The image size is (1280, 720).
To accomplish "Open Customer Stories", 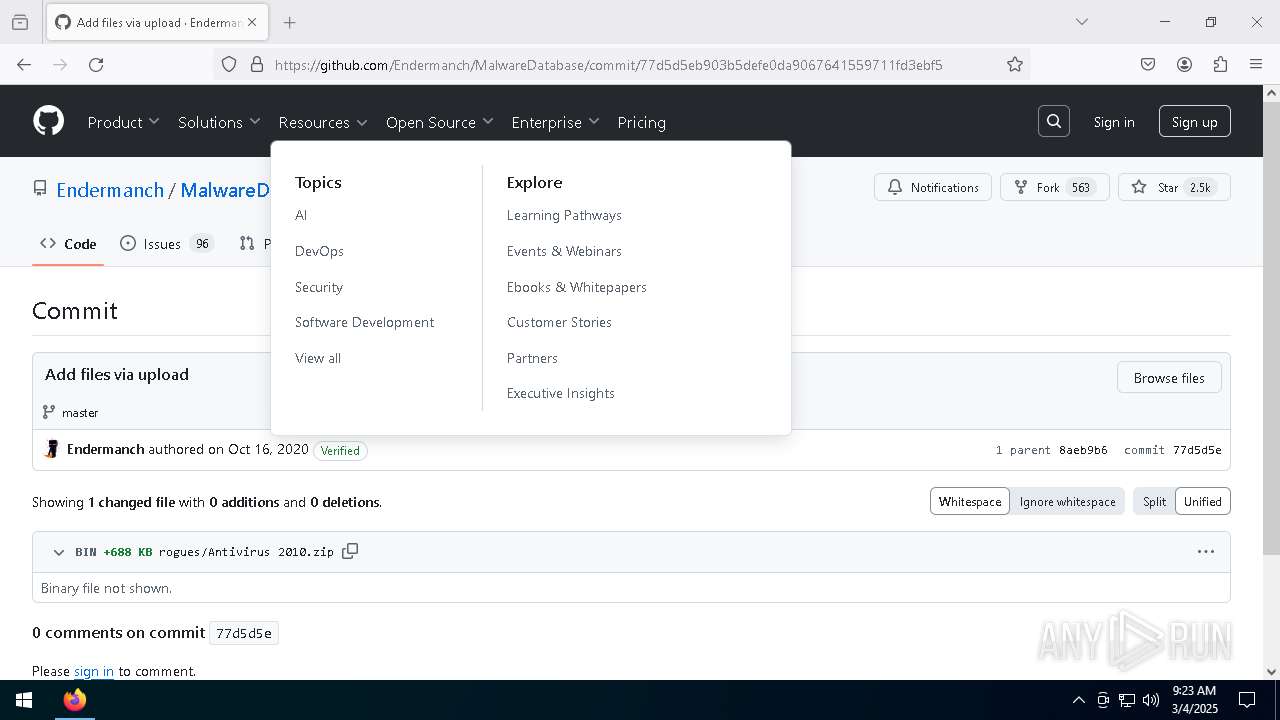I will coord(559,322).
